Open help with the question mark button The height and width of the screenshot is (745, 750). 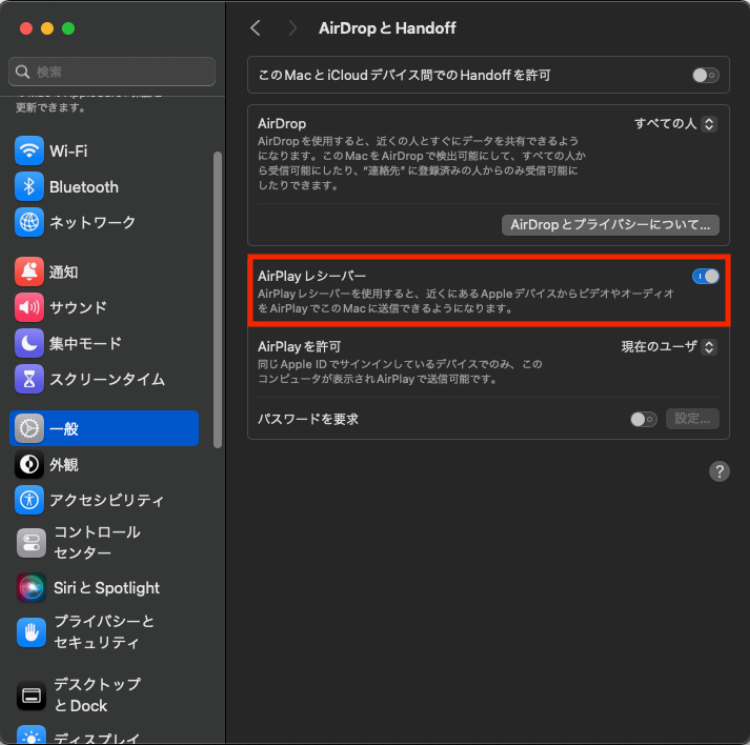click(x=719, y=471)
